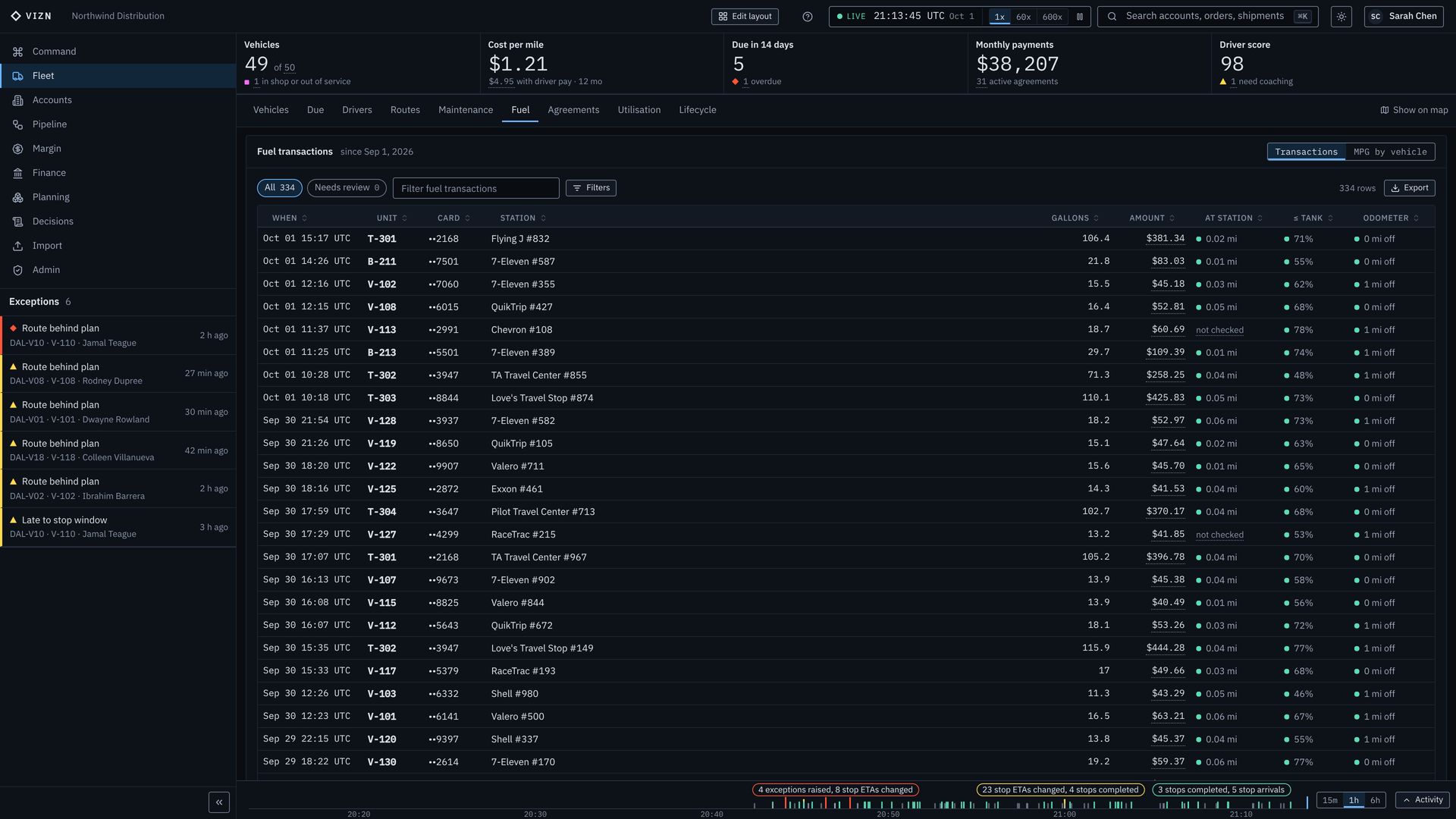
Task: Expand the Activity panel
Action: click(1422, 800)
